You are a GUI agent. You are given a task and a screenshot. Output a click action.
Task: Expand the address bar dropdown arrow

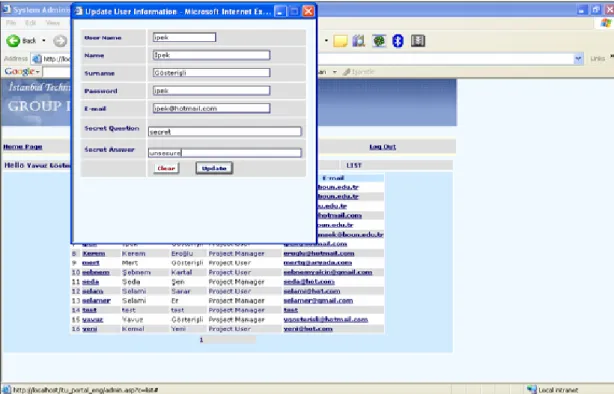578,59
